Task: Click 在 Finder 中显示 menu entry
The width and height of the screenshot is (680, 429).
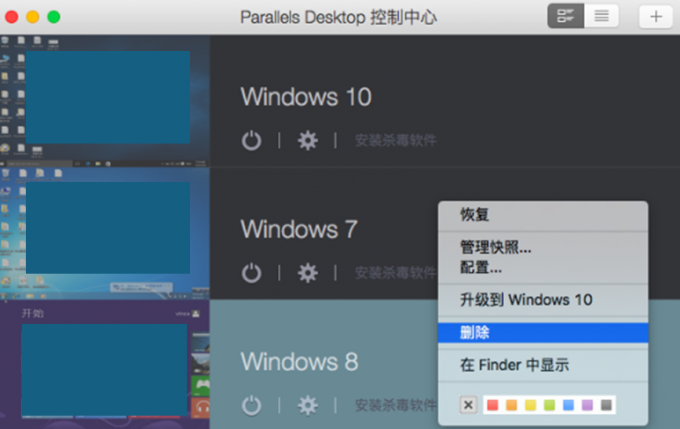Action: (543, 365)
